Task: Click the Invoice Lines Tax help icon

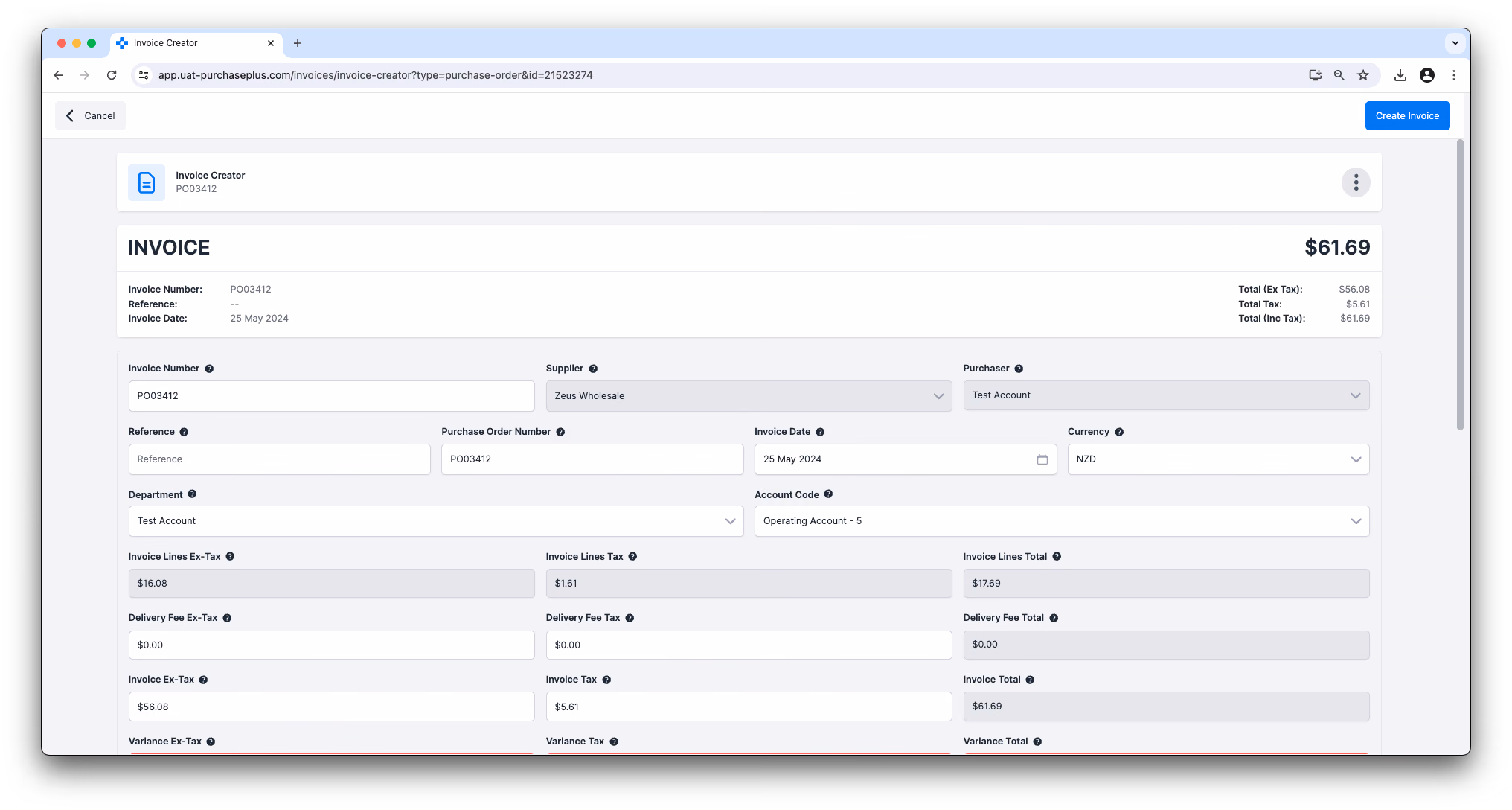Action: (x=632, y=557)
